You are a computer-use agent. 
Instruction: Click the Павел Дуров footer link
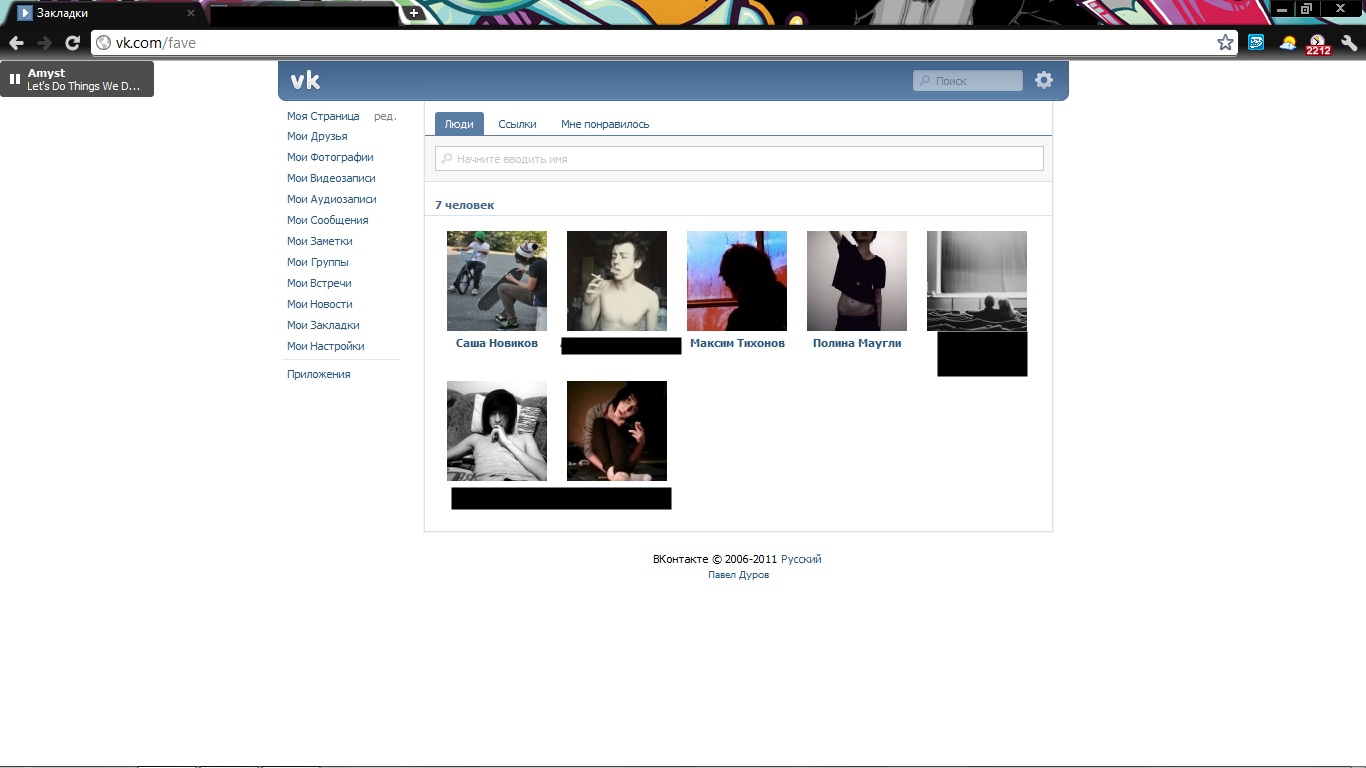click(738, 575)
